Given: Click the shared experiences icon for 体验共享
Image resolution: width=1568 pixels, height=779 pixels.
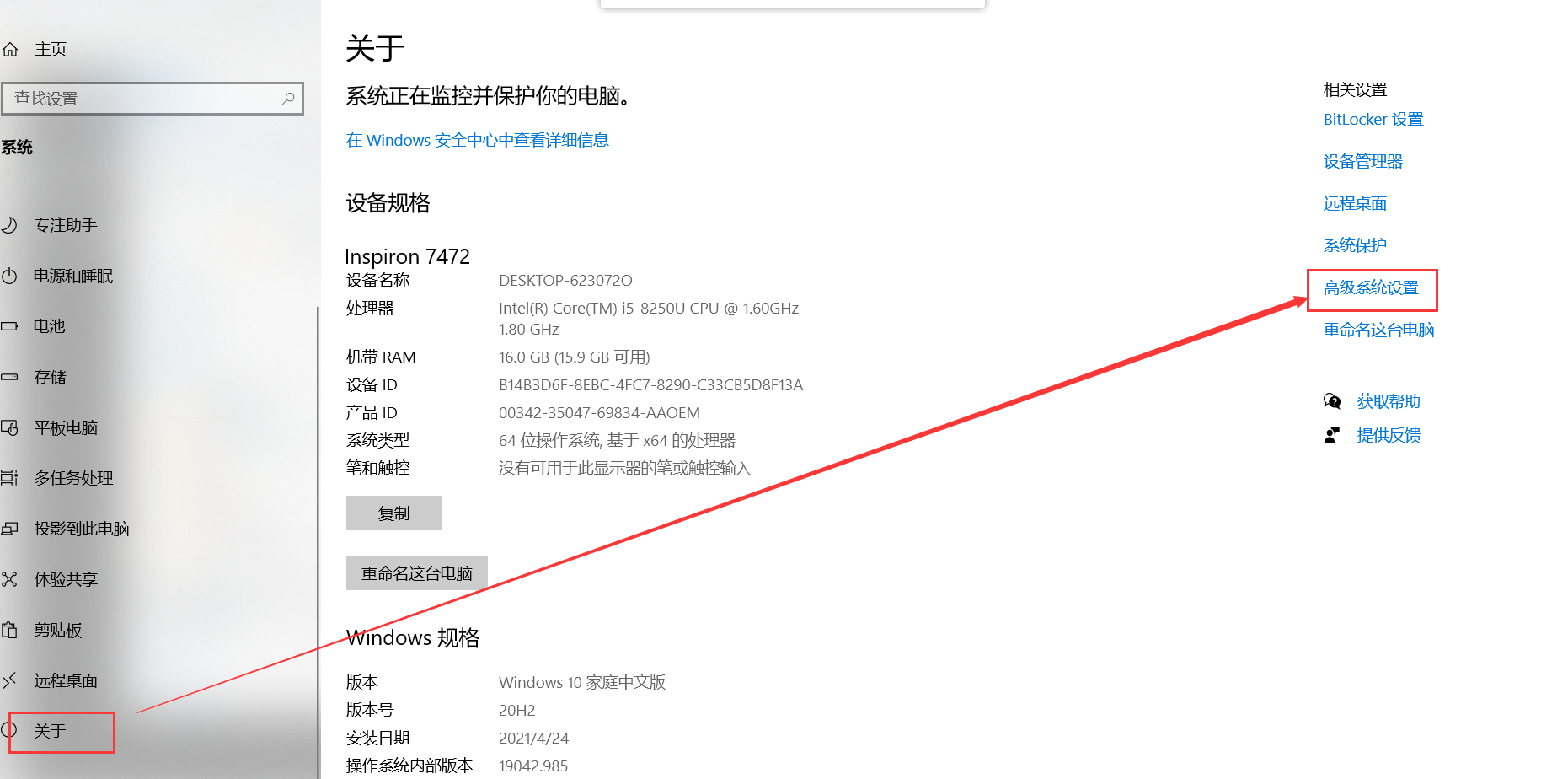Looking at the screenshot, I should coord(9,579).
